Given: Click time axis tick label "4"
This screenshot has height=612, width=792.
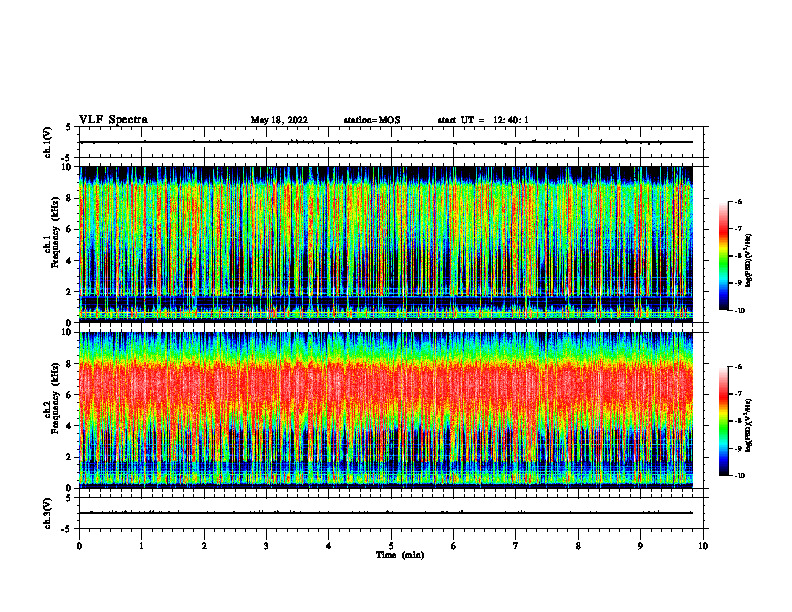Looking at the screenshot, I should (329, 546).
